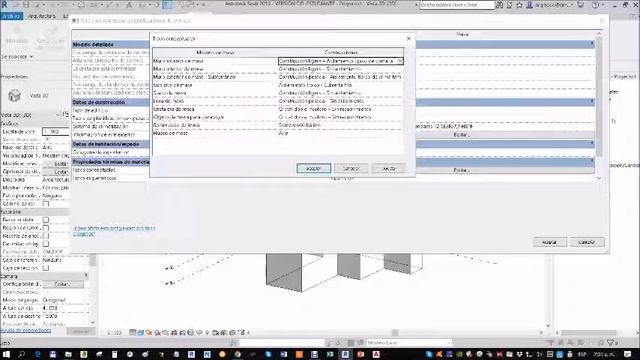The height and width of the screenshot is (360, 640).
Task: Open the AutoCAD icon in taskbar
Action: [376, 354]
